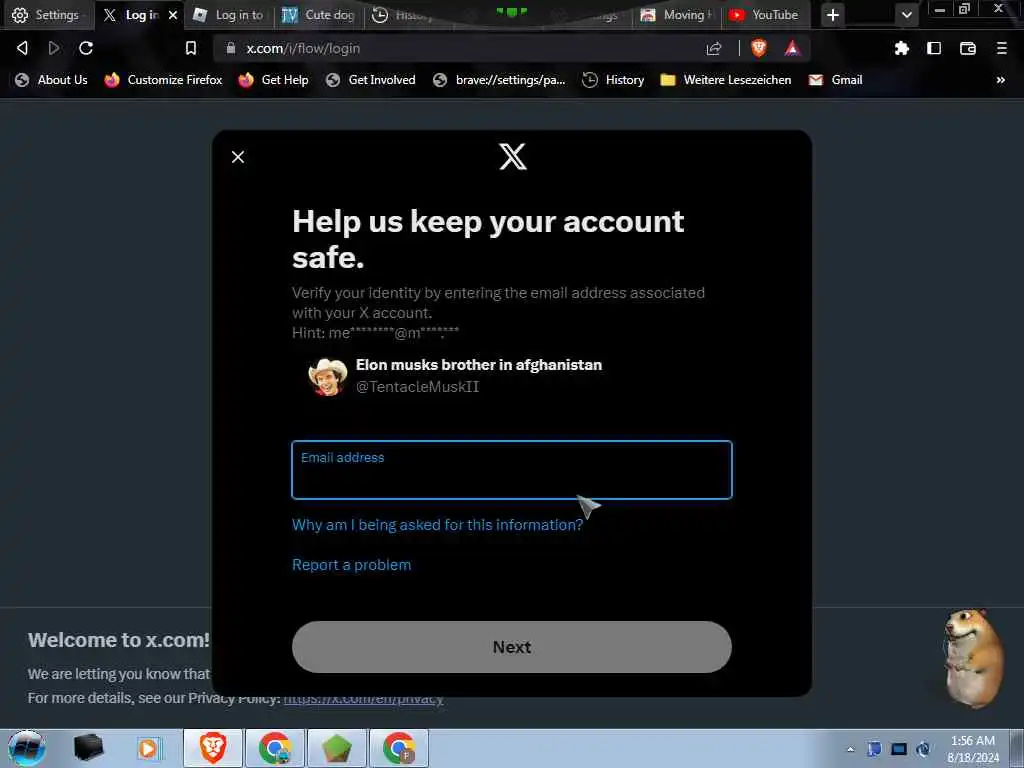Click the Report a problem link
This screenshot has height=768, width=1024.
(x=351, y=565)
